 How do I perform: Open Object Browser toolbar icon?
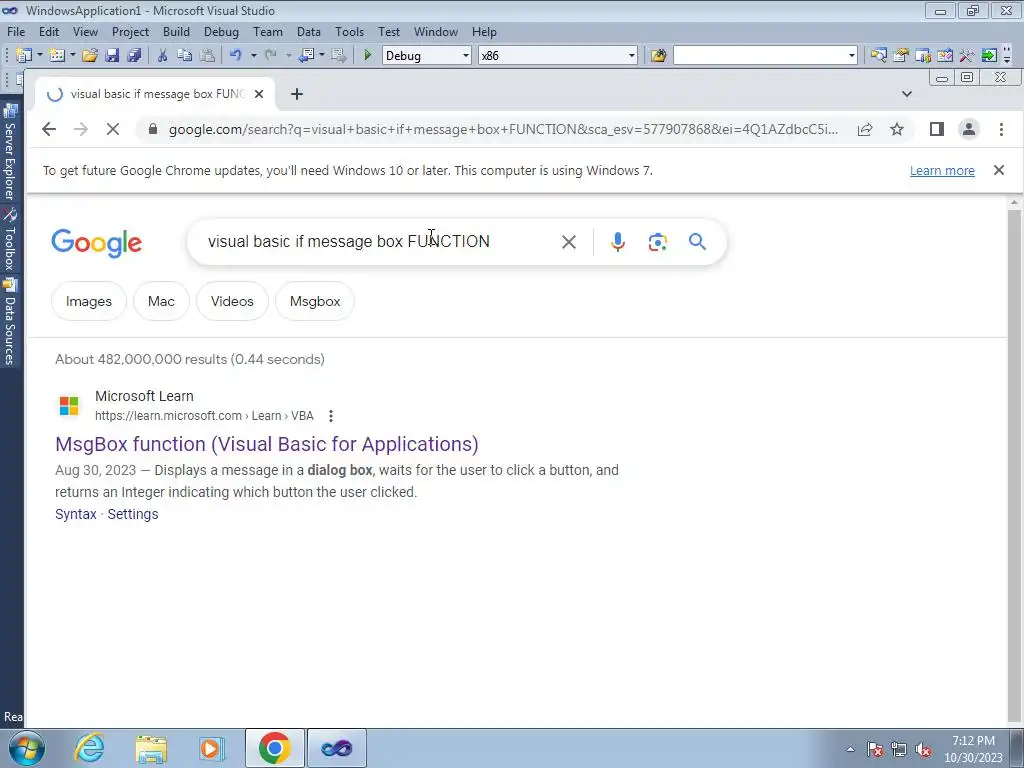click(923, 56)
